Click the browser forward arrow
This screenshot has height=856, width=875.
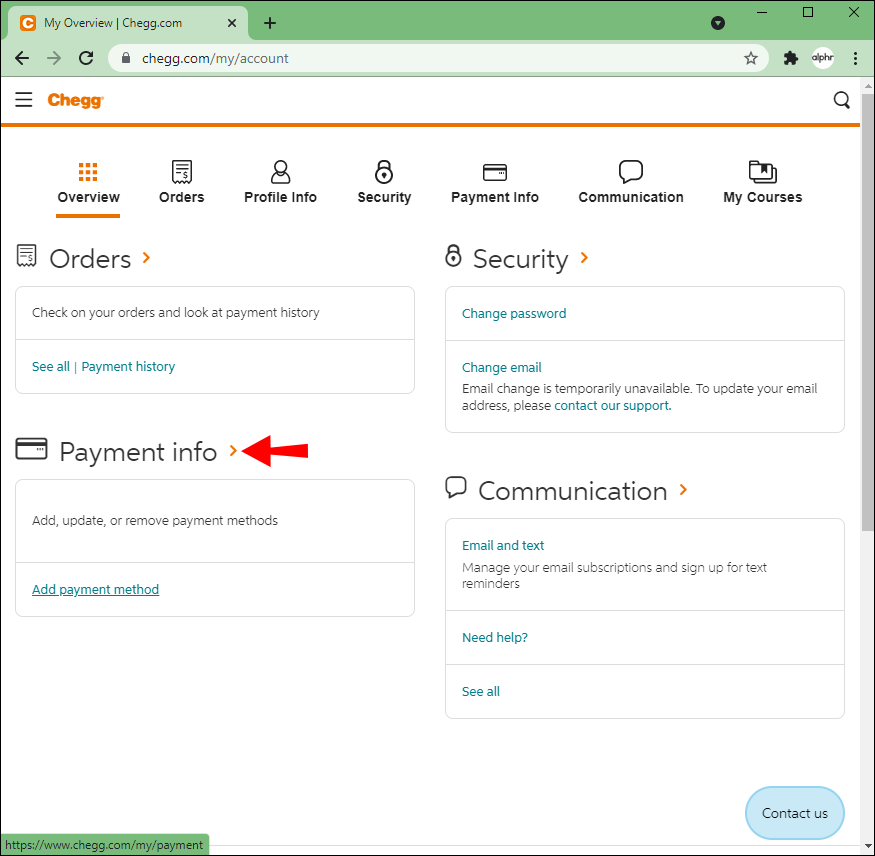coord(54,58)
